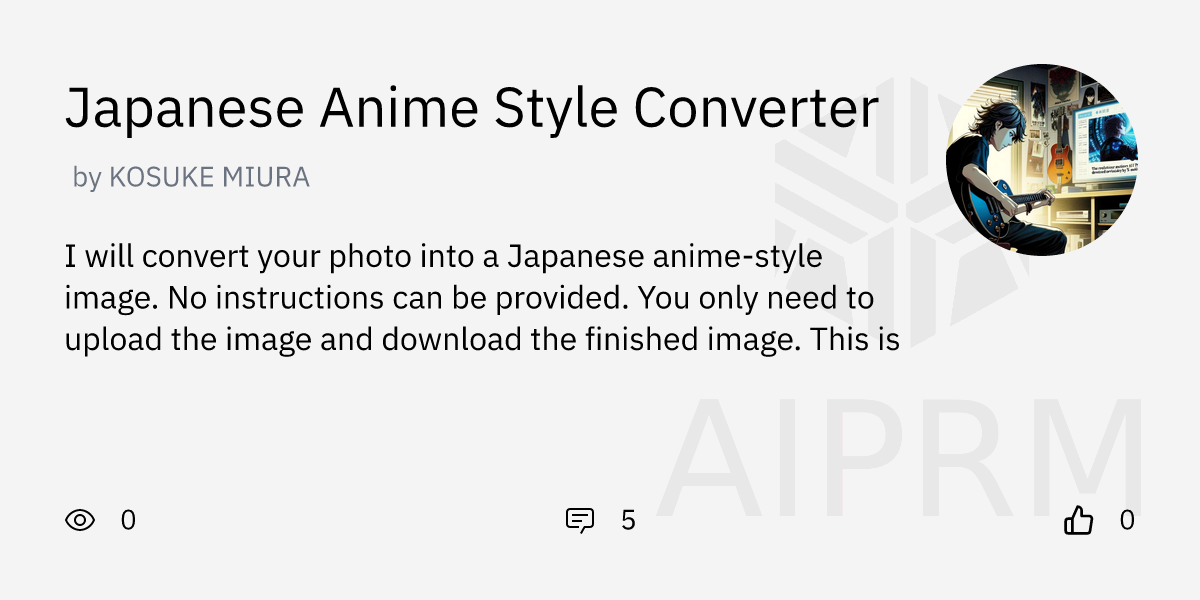Click the speech bubble comment indicator
Image resolution: width=1200 pixels, height=600 pixels.
coord(580,520)
